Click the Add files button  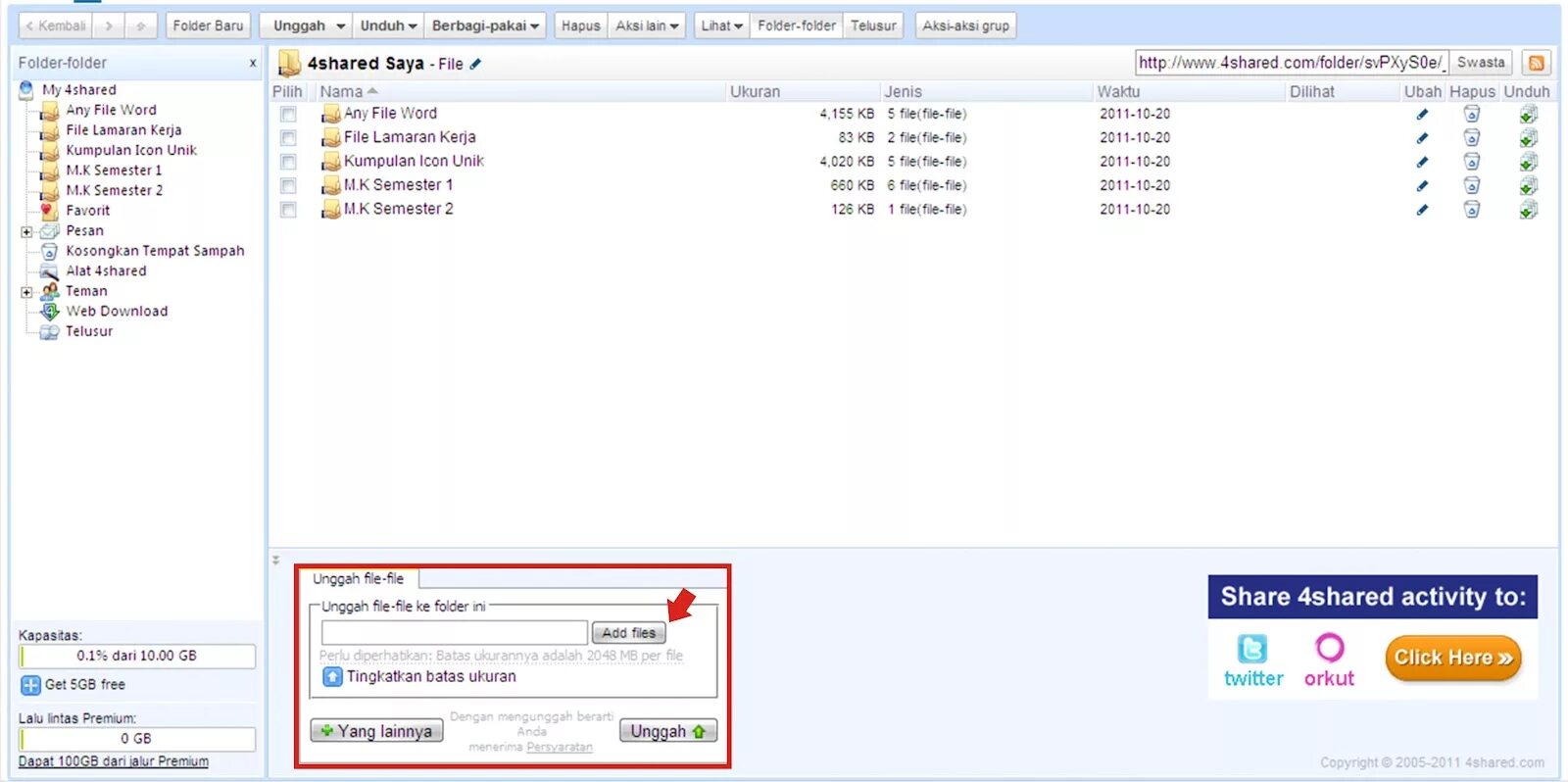628,633
